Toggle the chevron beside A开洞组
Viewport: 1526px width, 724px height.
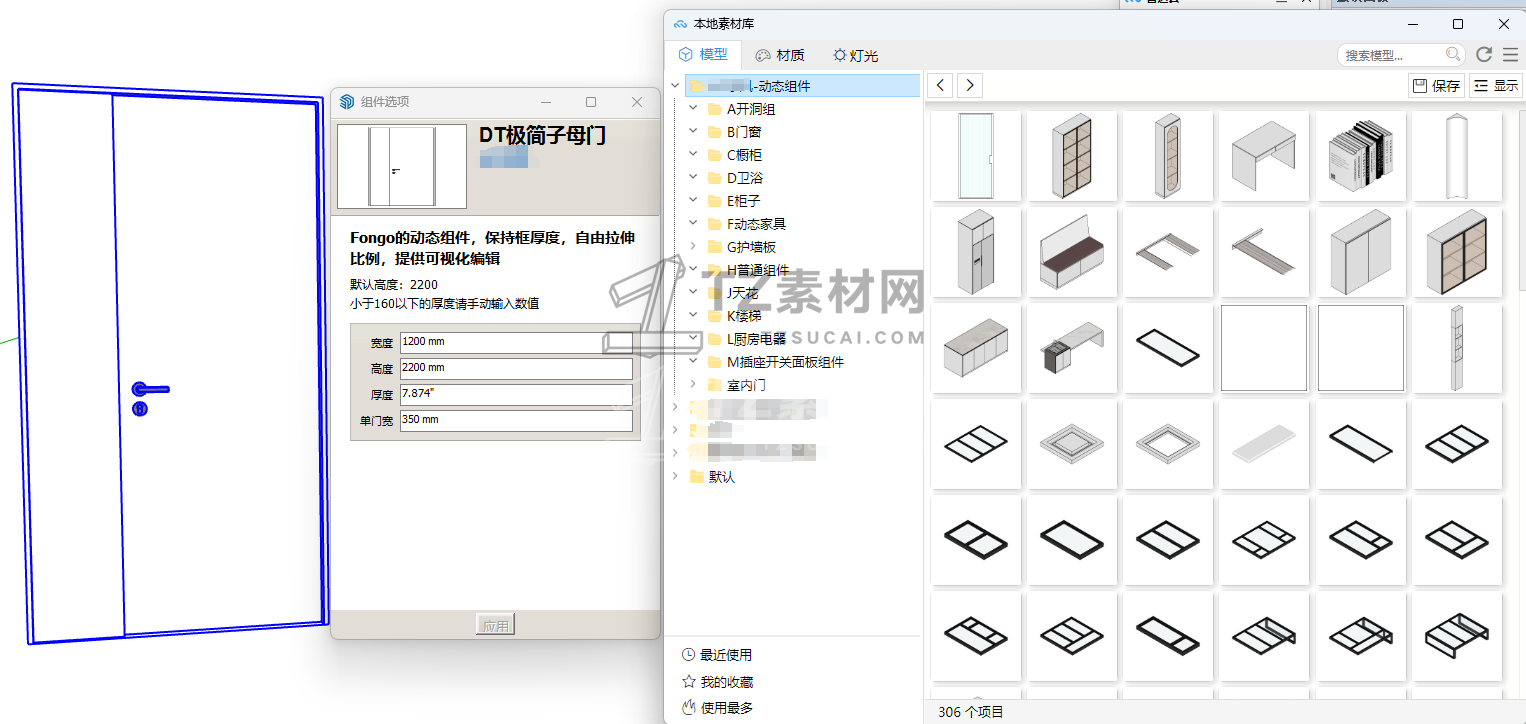[x=694, y=109]
